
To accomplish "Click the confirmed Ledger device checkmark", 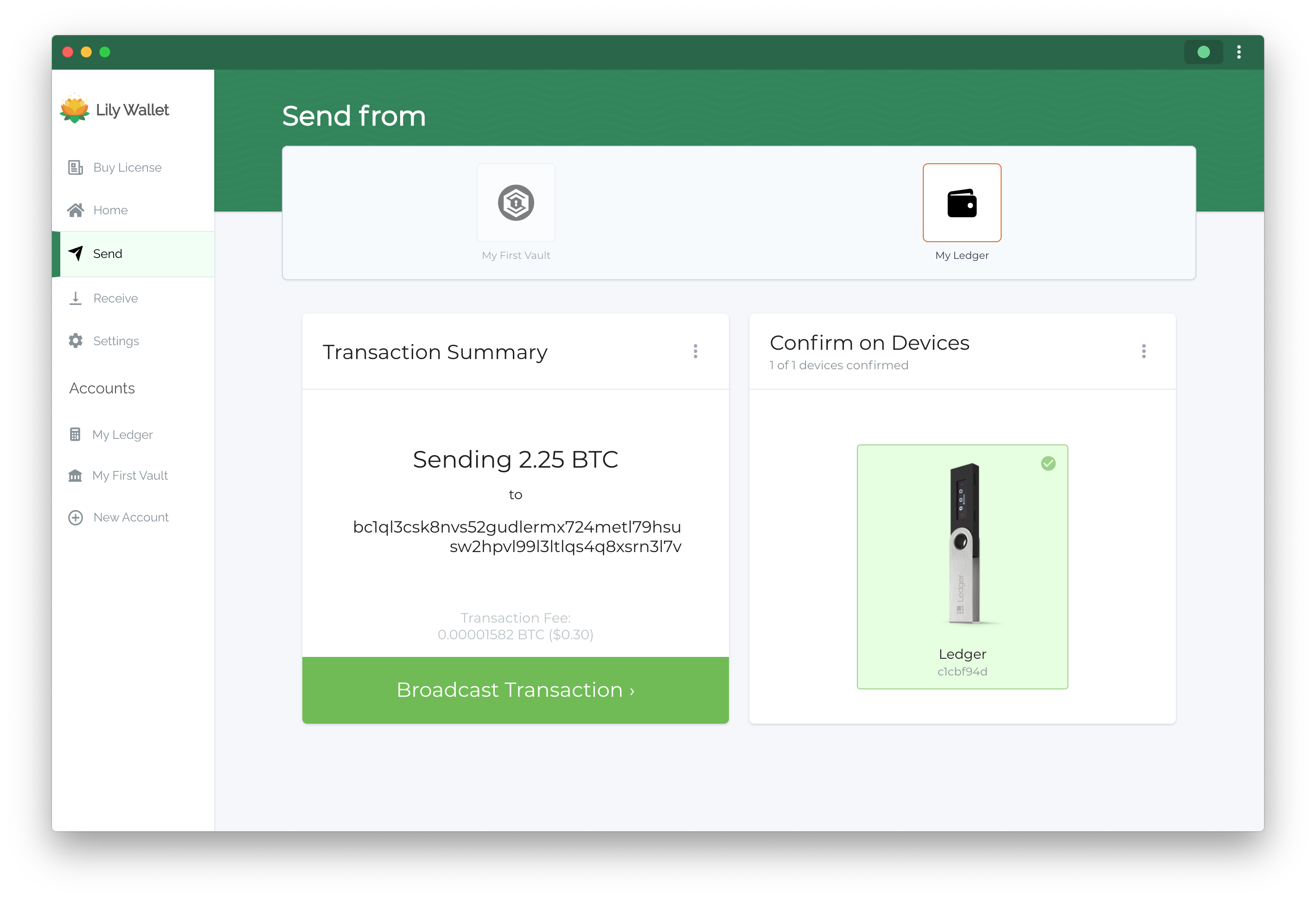I will tap(1048, 463).
